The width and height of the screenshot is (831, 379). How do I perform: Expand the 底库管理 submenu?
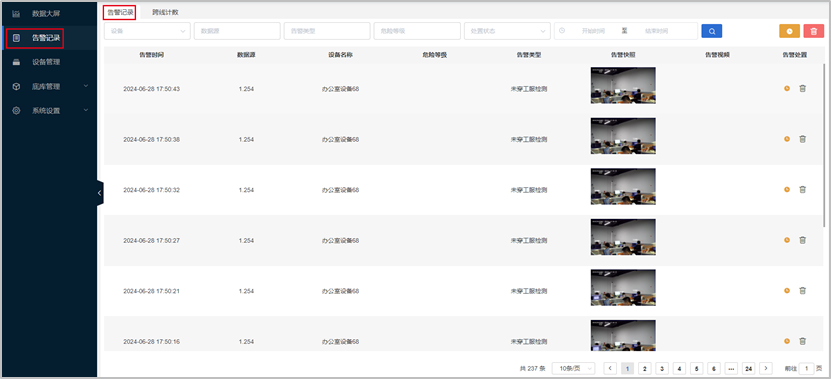point(86,86)
